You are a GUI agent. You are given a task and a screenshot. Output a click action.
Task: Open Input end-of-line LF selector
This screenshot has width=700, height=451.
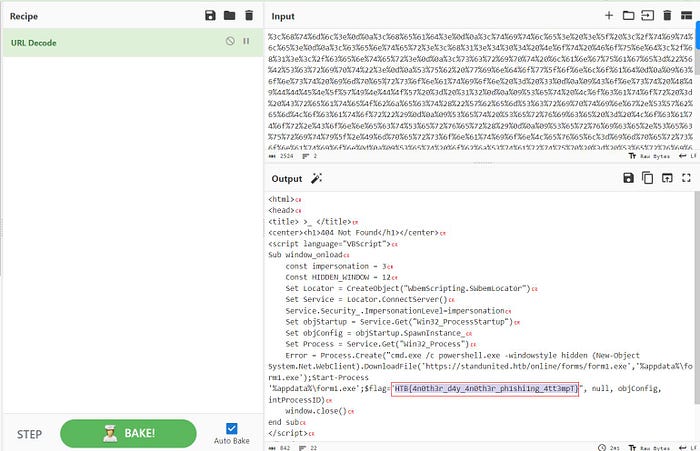(688, 156)
